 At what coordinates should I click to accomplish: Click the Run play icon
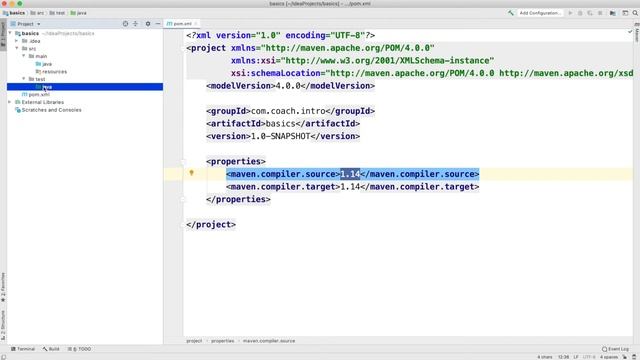tap(570, 13)
